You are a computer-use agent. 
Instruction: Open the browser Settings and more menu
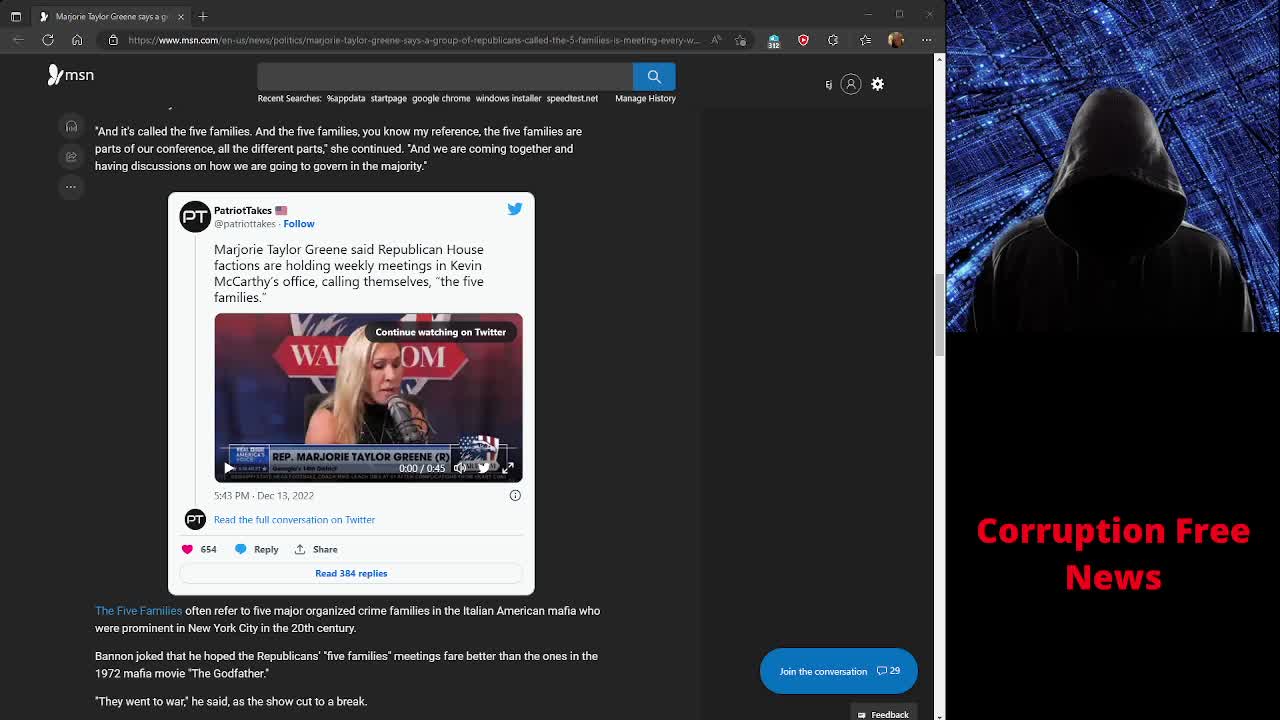927,40
